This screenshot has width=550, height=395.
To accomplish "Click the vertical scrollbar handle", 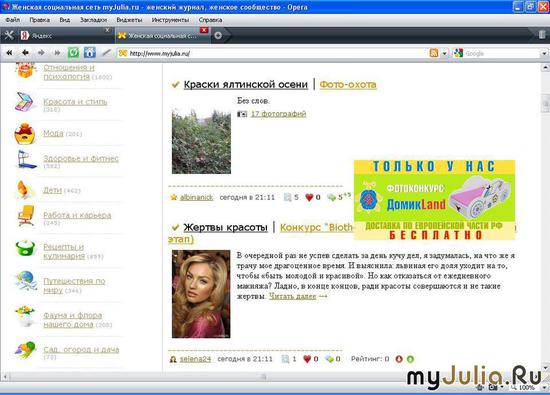I will click(545, 103).
